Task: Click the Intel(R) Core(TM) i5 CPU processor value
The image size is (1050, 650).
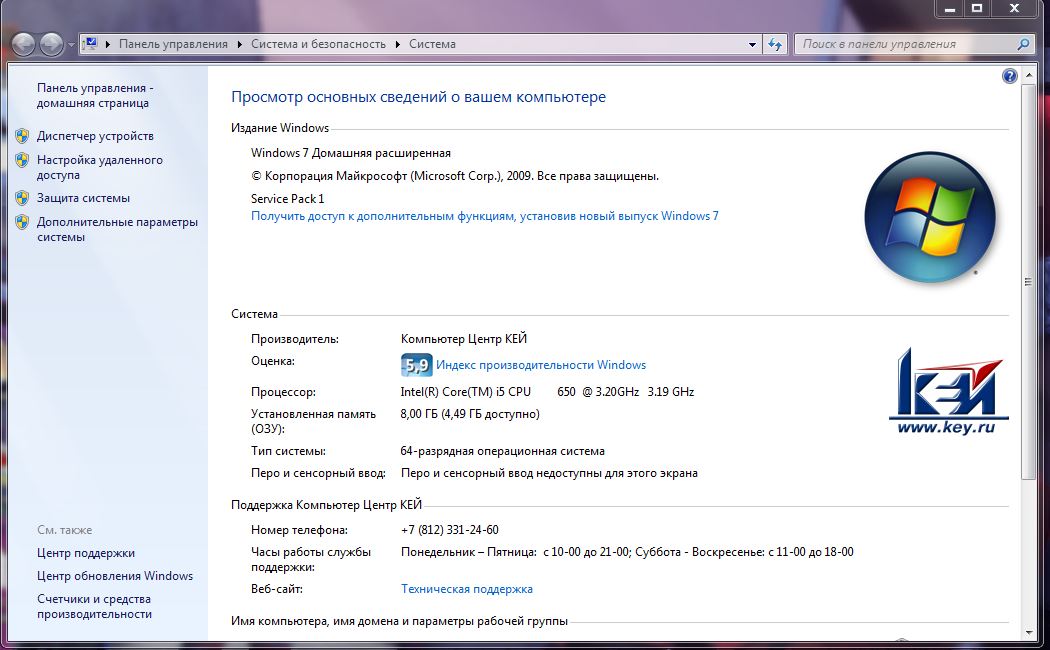Action: tap(547, 392)
